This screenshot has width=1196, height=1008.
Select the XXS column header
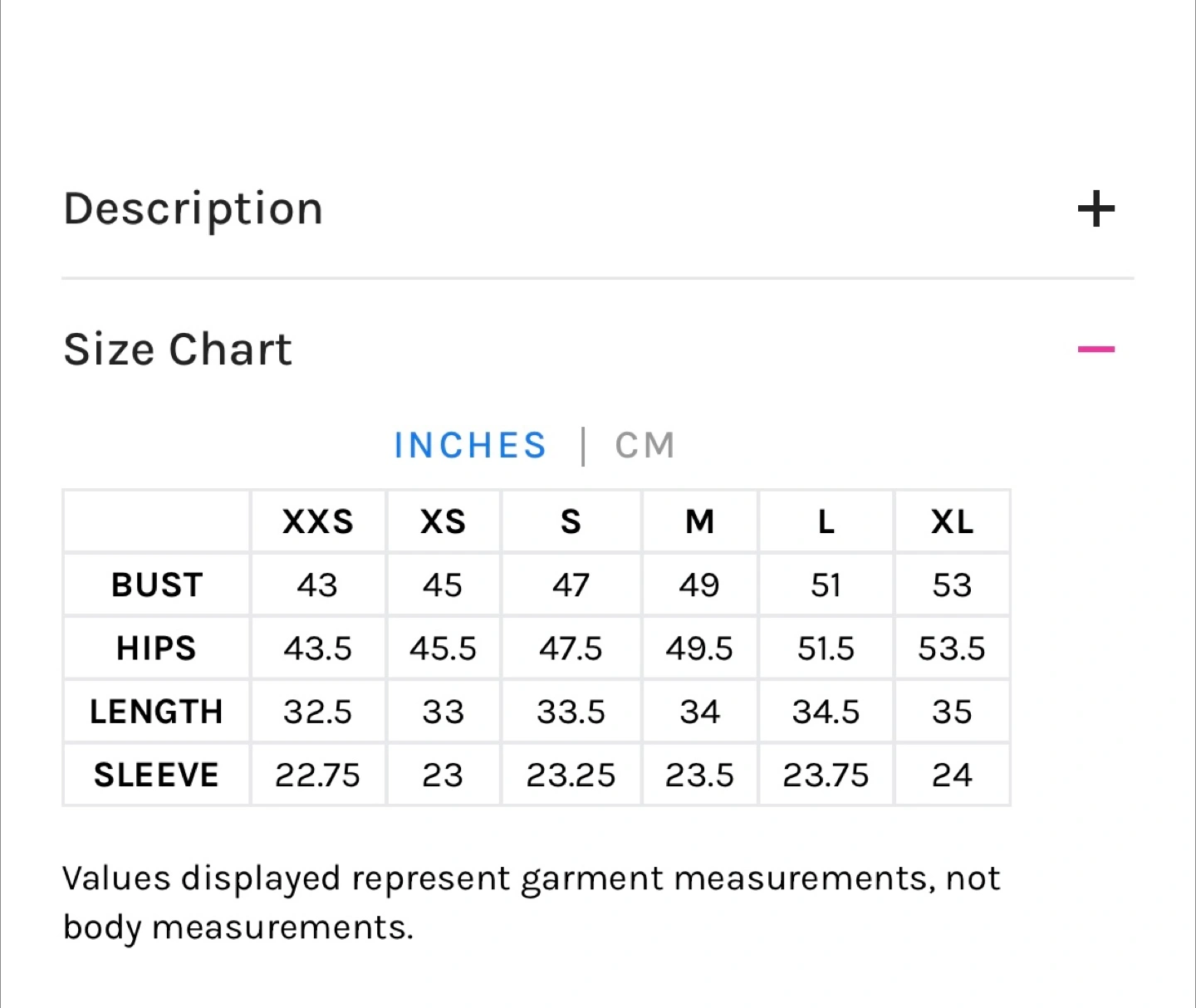tap(318, 521)
